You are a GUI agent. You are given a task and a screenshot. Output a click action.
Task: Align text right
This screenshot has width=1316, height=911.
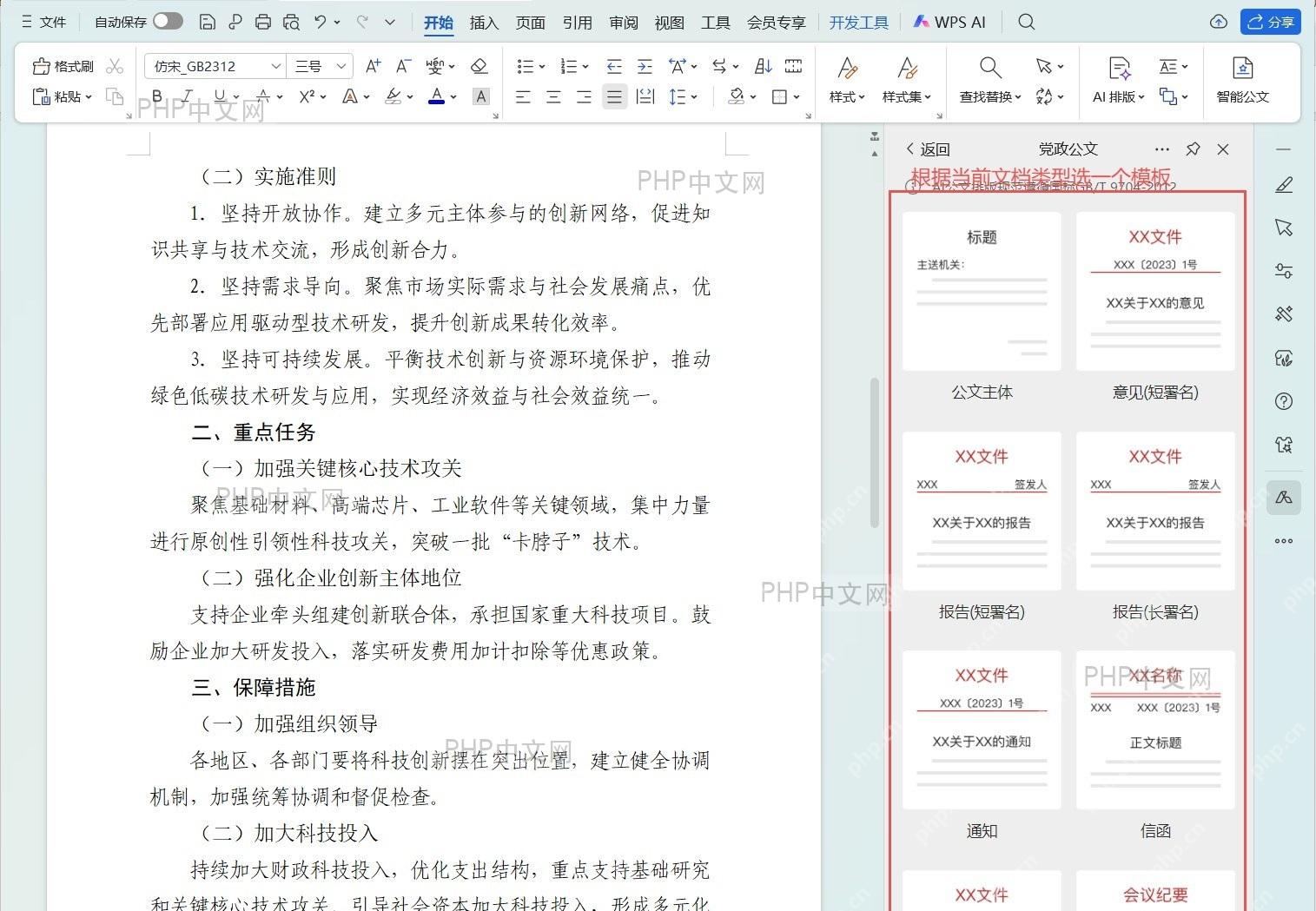(584, 96)
